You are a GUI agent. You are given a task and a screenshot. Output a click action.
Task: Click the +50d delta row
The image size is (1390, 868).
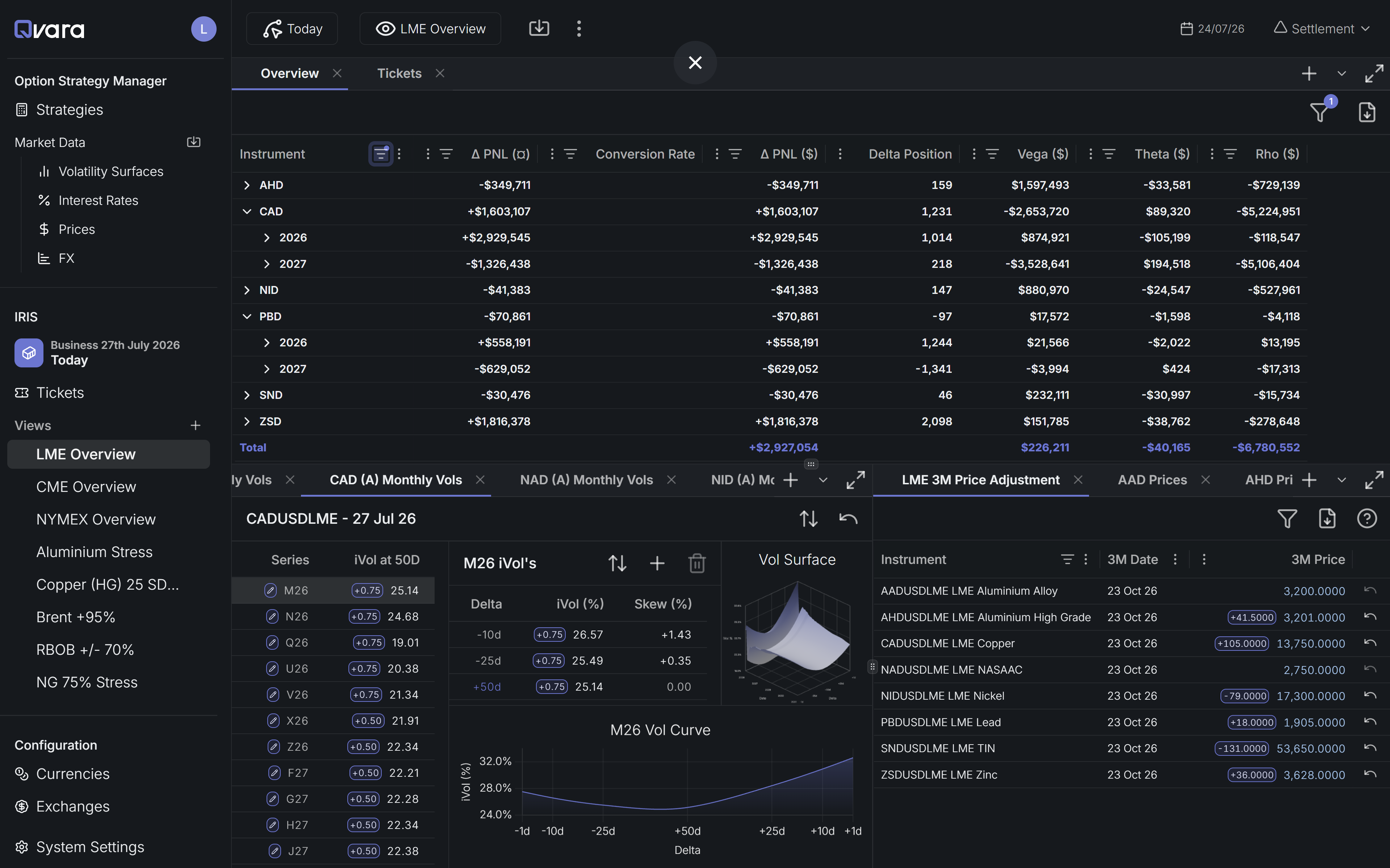577,687
